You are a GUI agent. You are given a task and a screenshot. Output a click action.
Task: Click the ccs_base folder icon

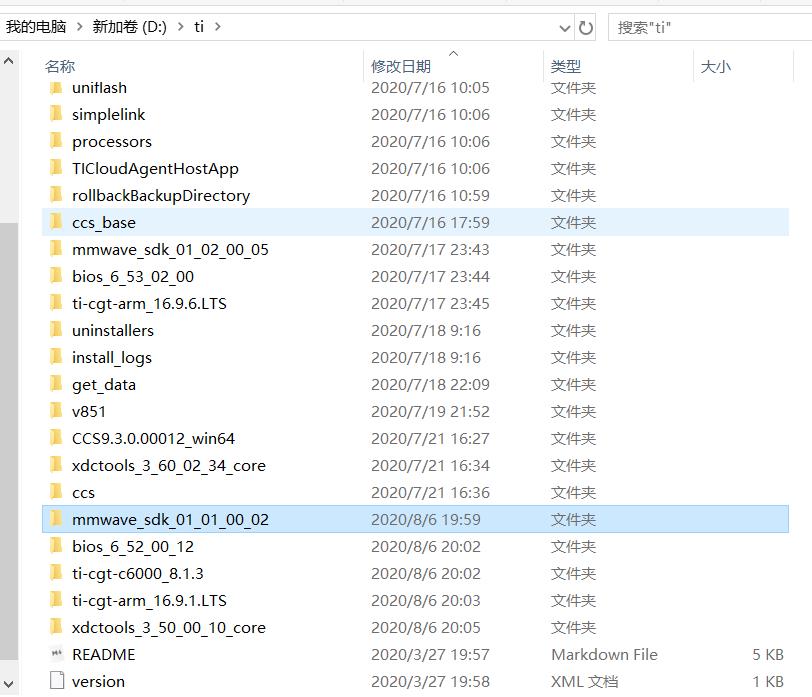56,222
